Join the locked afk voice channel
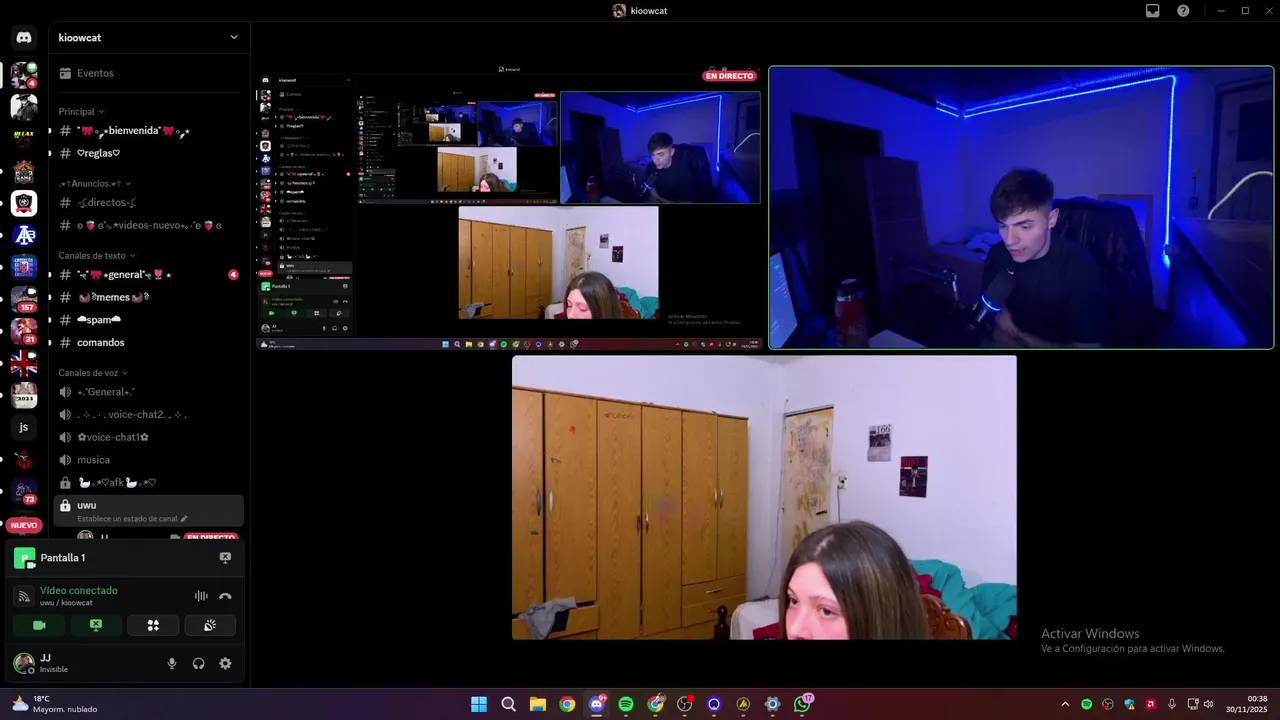1280x720 pixels. pos(149,482)
